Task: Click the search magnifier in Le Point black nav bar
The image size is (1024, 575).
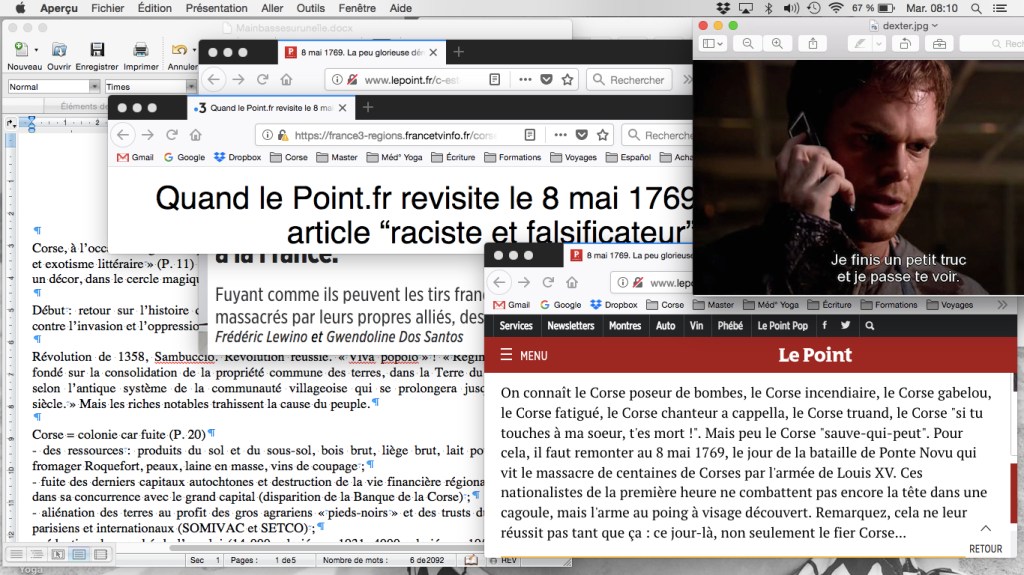Action: (x=870, y=326)
